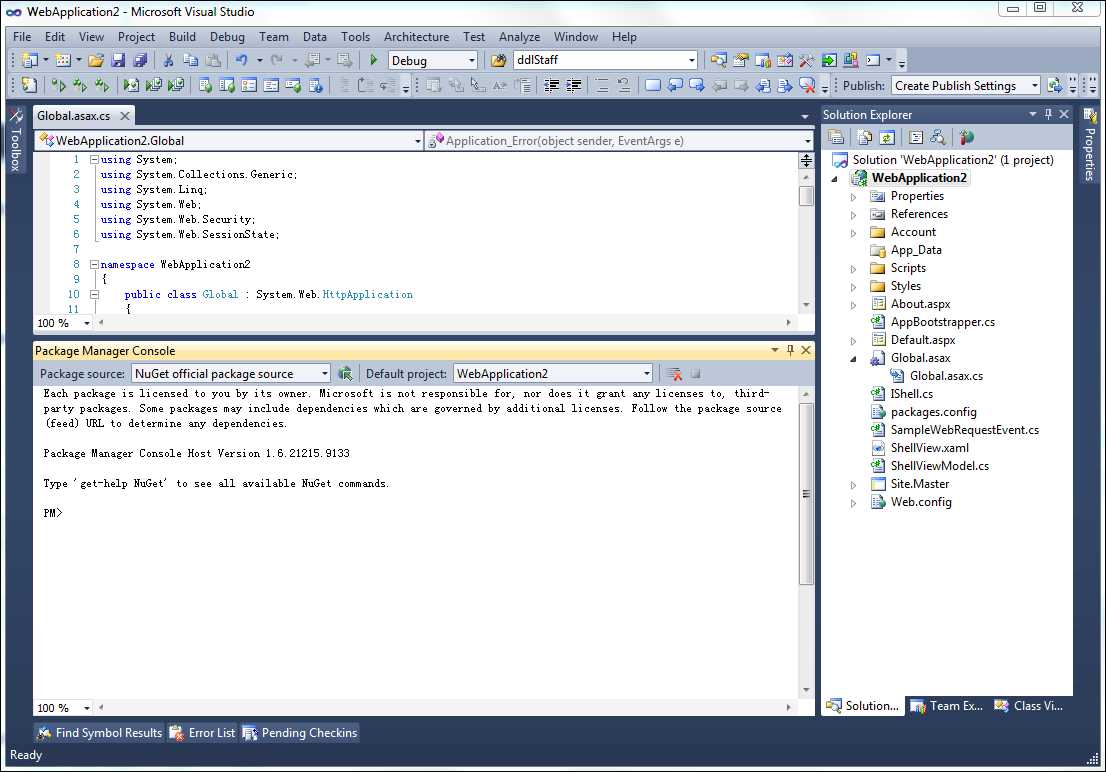The image size is (1106, 772).
Task: Collapse the namespace outline box at line 8
Action: click(94, 265)
